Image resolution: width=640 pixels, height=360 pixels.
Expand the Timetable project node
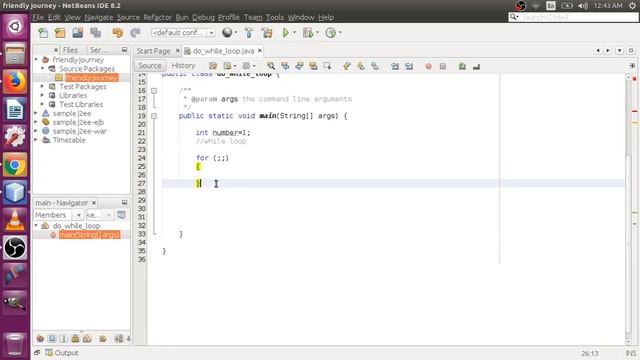[x=36, y=140]
